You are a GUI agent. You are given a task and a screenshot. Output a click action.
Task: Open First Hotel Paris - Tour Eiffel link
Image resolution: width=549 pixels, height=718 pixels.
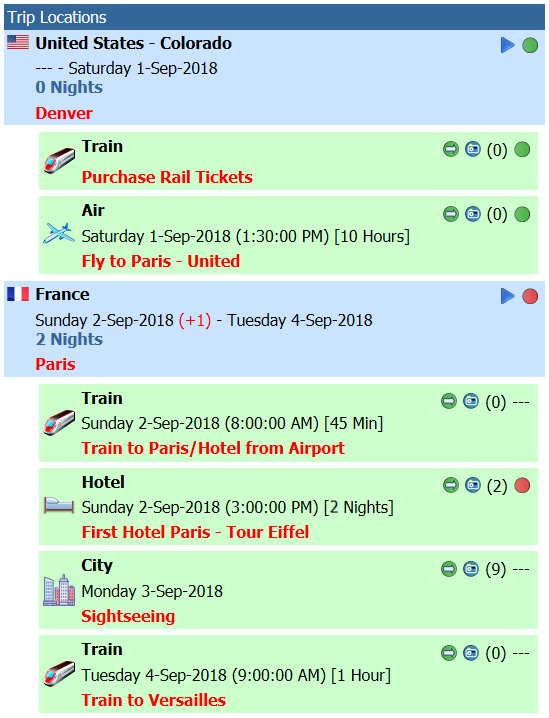point(196,532)
